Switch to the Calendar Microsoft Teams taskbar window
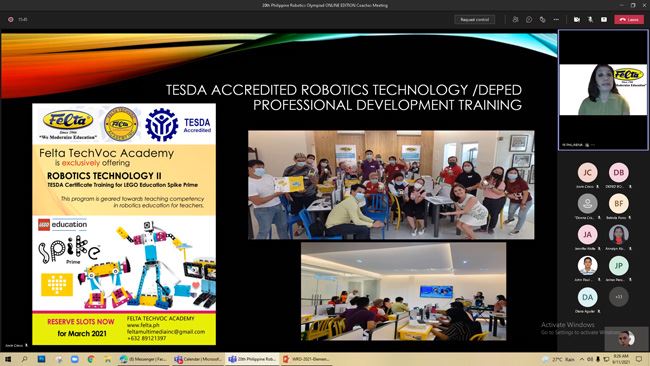Image resolution: width=650 pixels, height=366 pixels. (198, 359)
